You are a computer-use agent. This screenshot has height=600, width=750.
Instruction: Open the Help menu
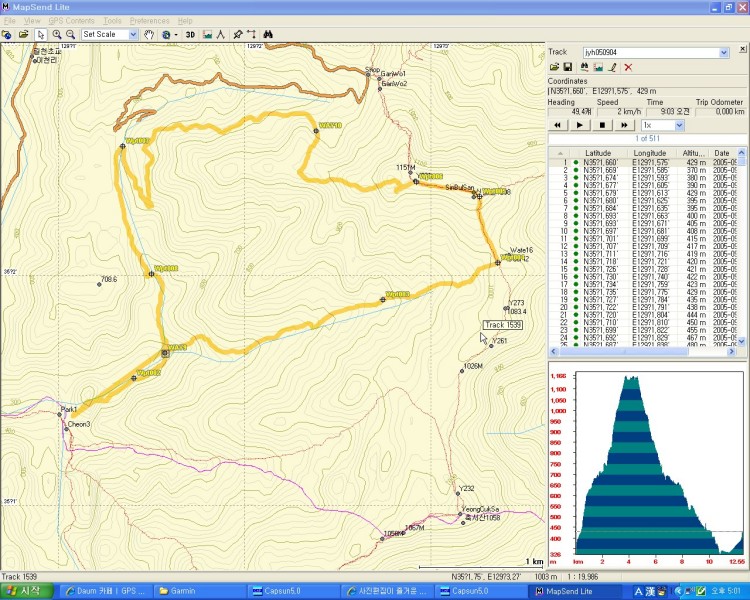coord(185,21)
